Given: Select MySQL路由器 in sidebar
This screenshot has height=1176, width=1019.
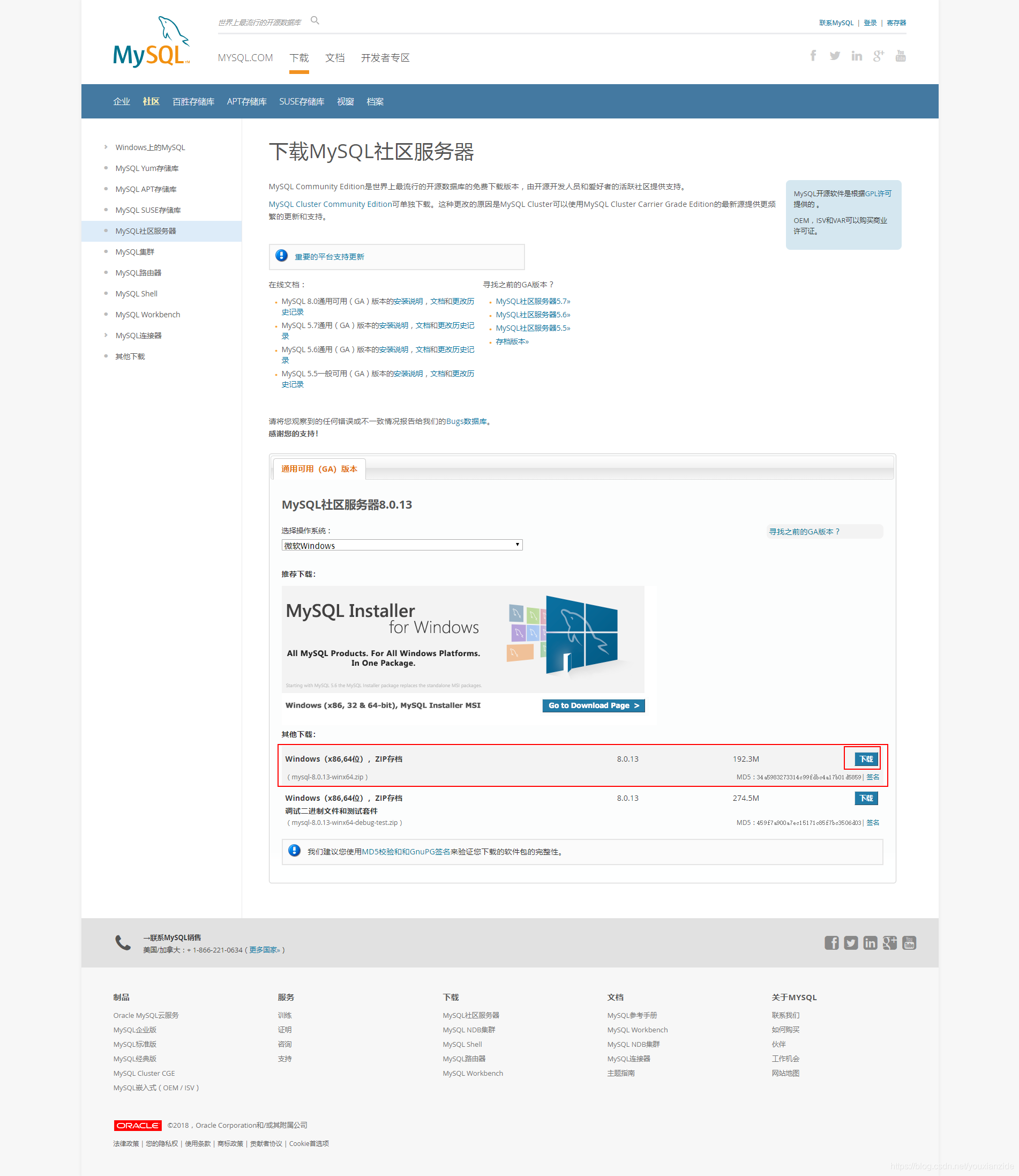Looking at the screenshot, I should point(138,273).
